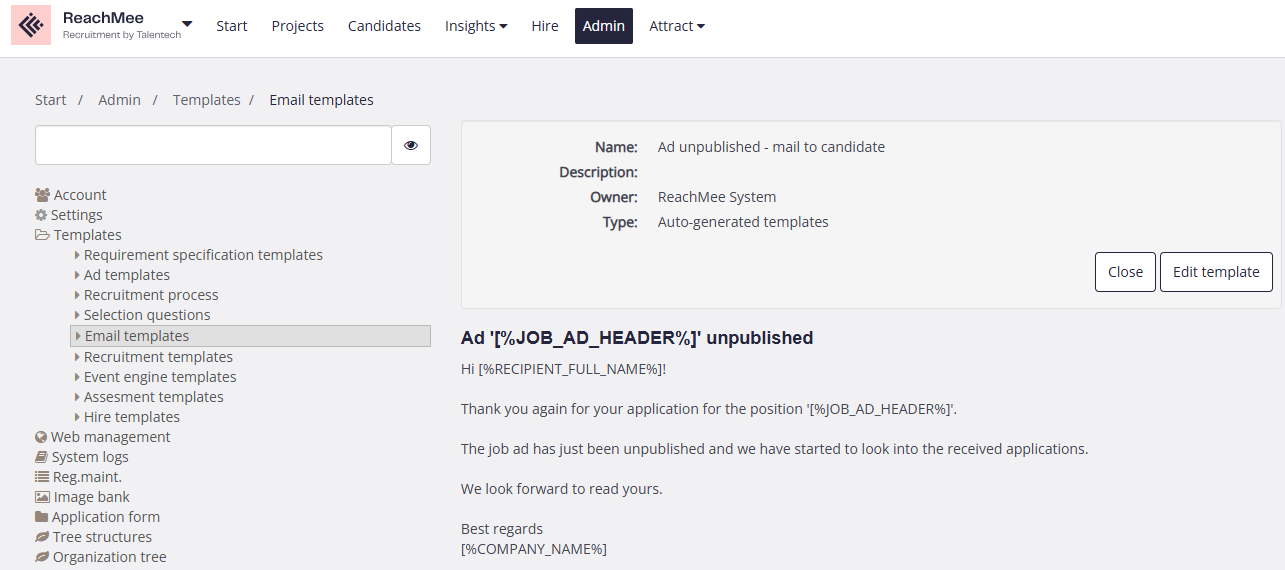Viewport: 1285px width, 570px height.
Task: Open the Insights dropdown menu
Action: coord(476,26)
